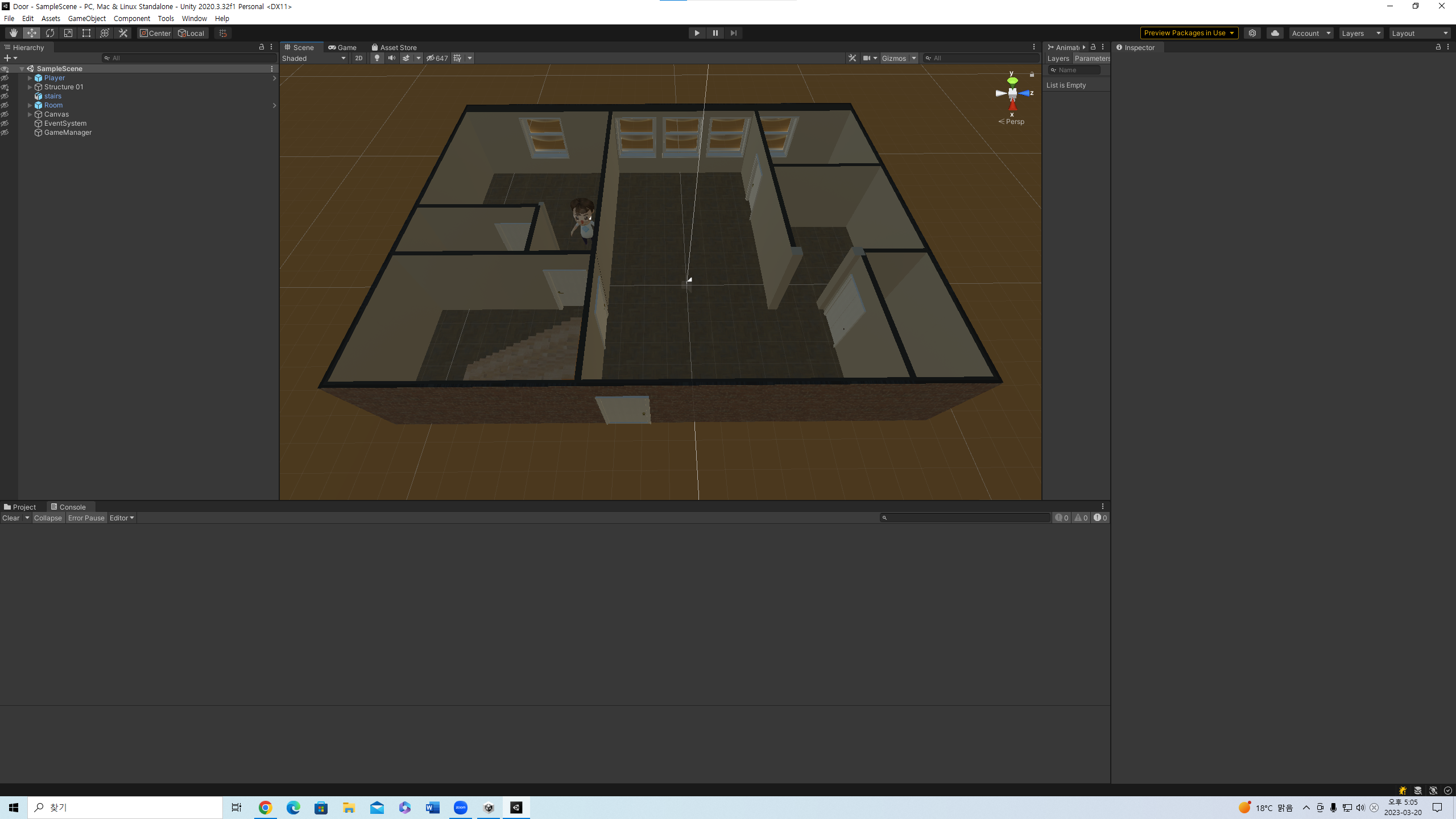Open scene view component tools

(852, 58)
